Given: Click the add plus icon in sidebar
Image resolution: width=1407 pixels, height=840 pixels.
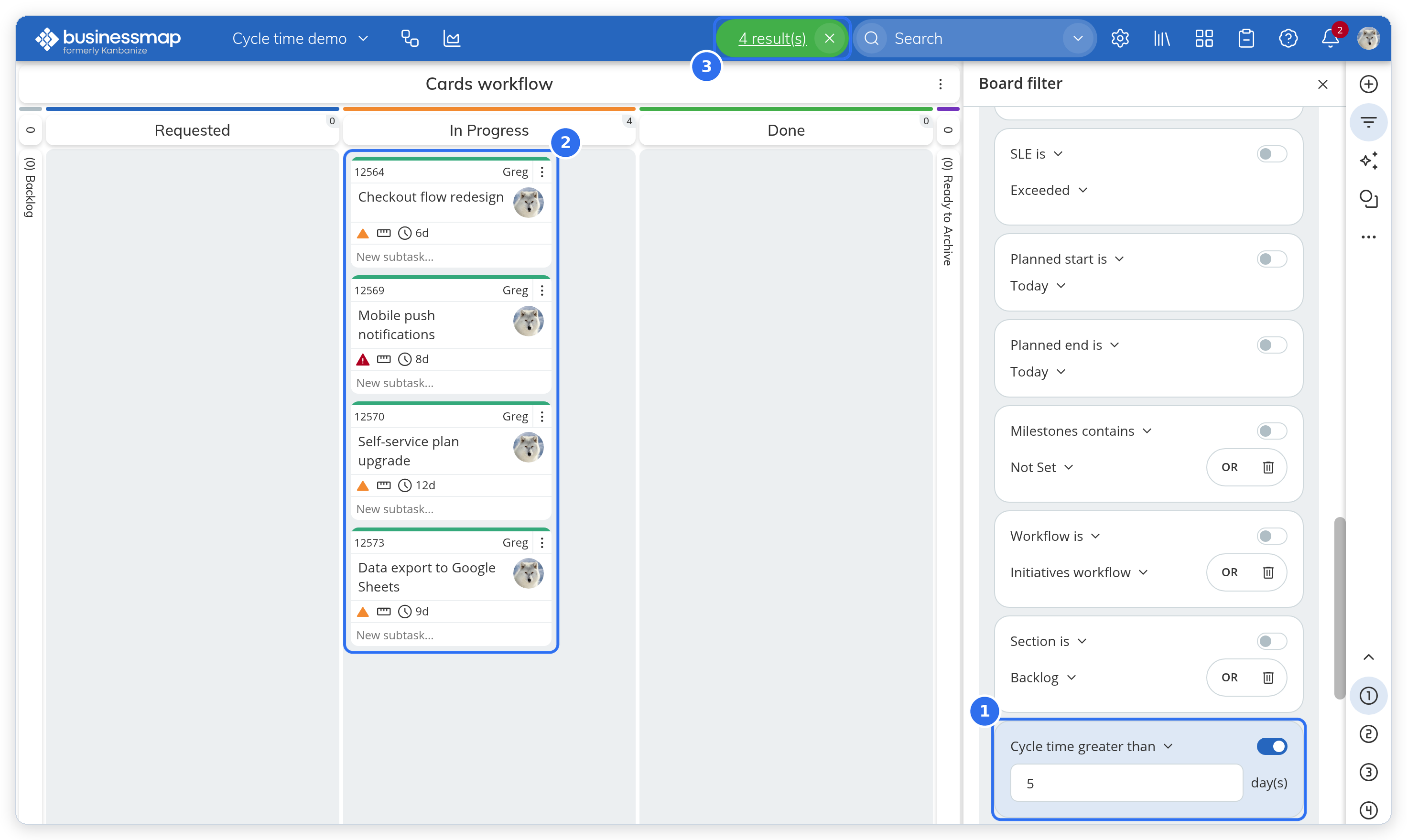Looking at the screenshot, I should (1368, 85).
